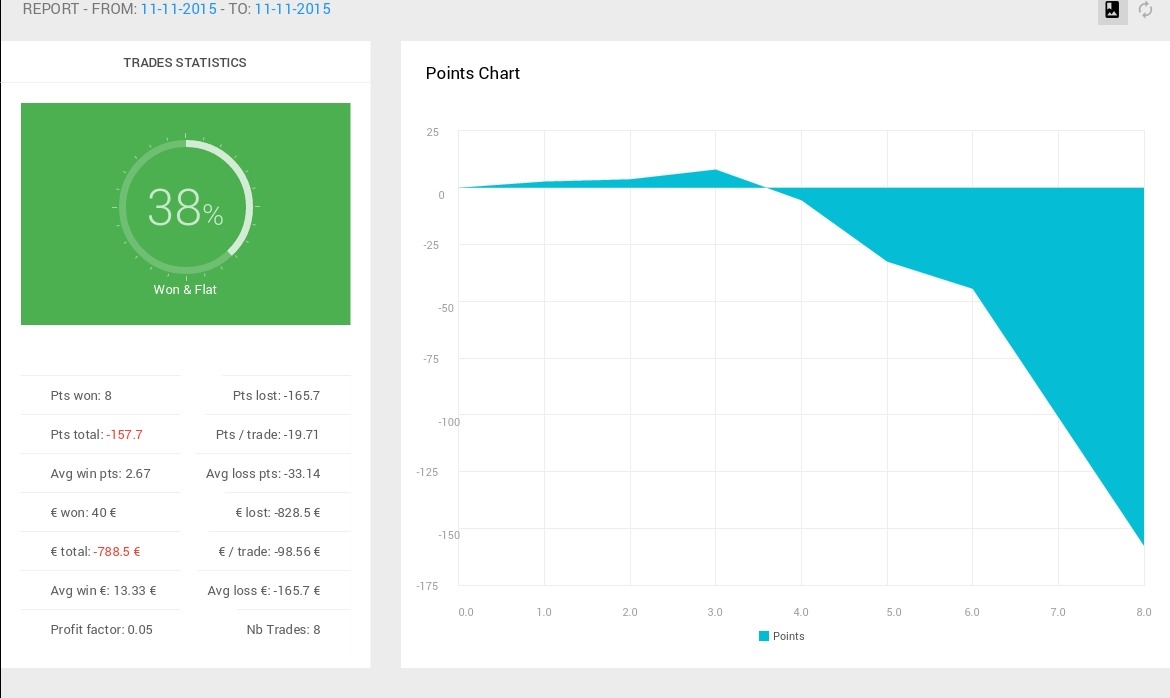Viewport: 1170px width, 698px height.
Task: Click the Avg win € 13.33 € entry
Action: [103, 591]
